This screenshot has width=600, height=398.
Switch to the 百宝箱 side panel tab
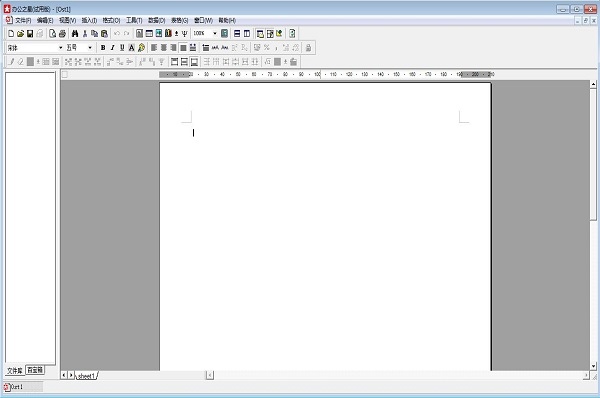(x=35, y=370)
